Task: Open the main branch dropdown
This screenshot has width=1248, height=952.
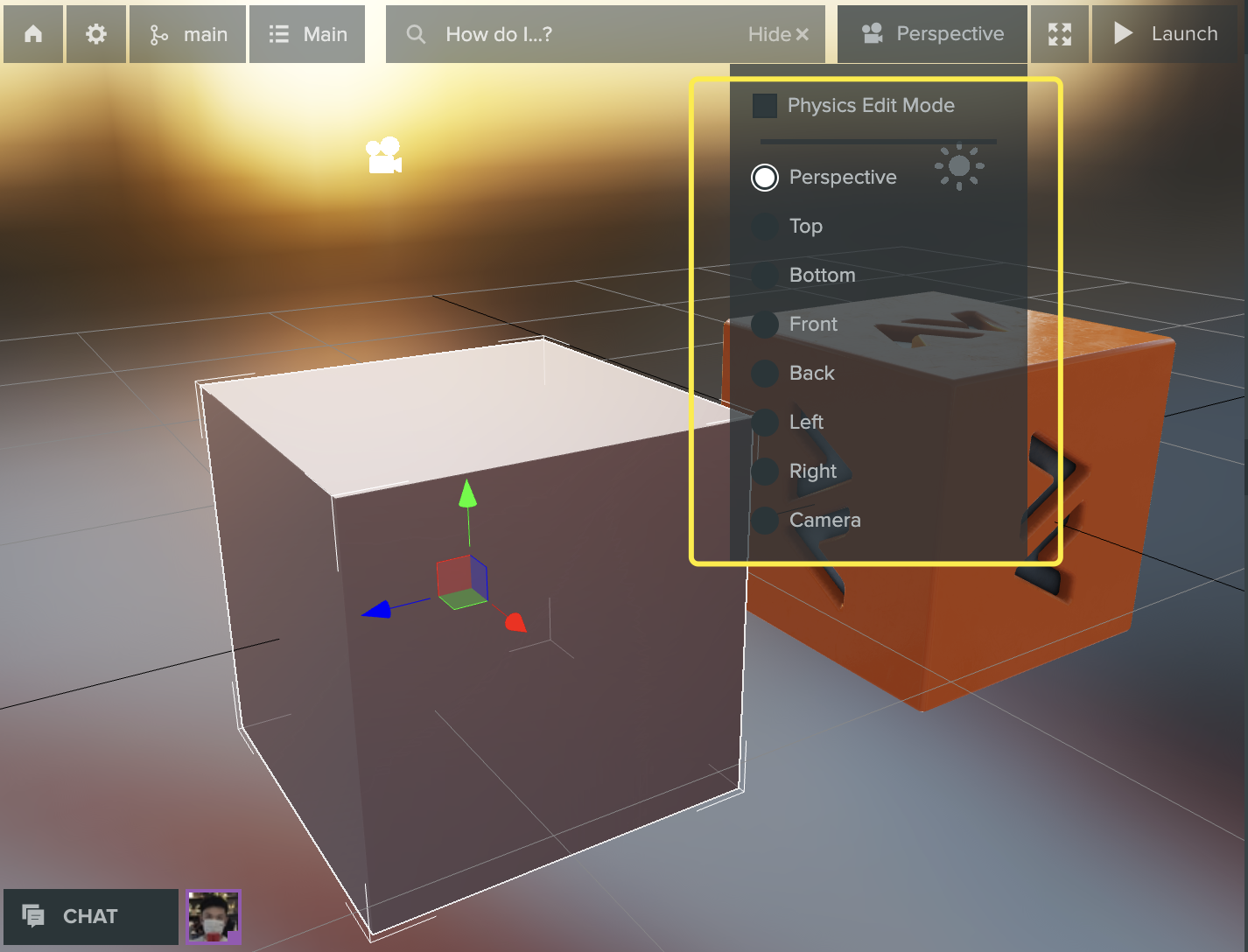Action: point(188,34)
